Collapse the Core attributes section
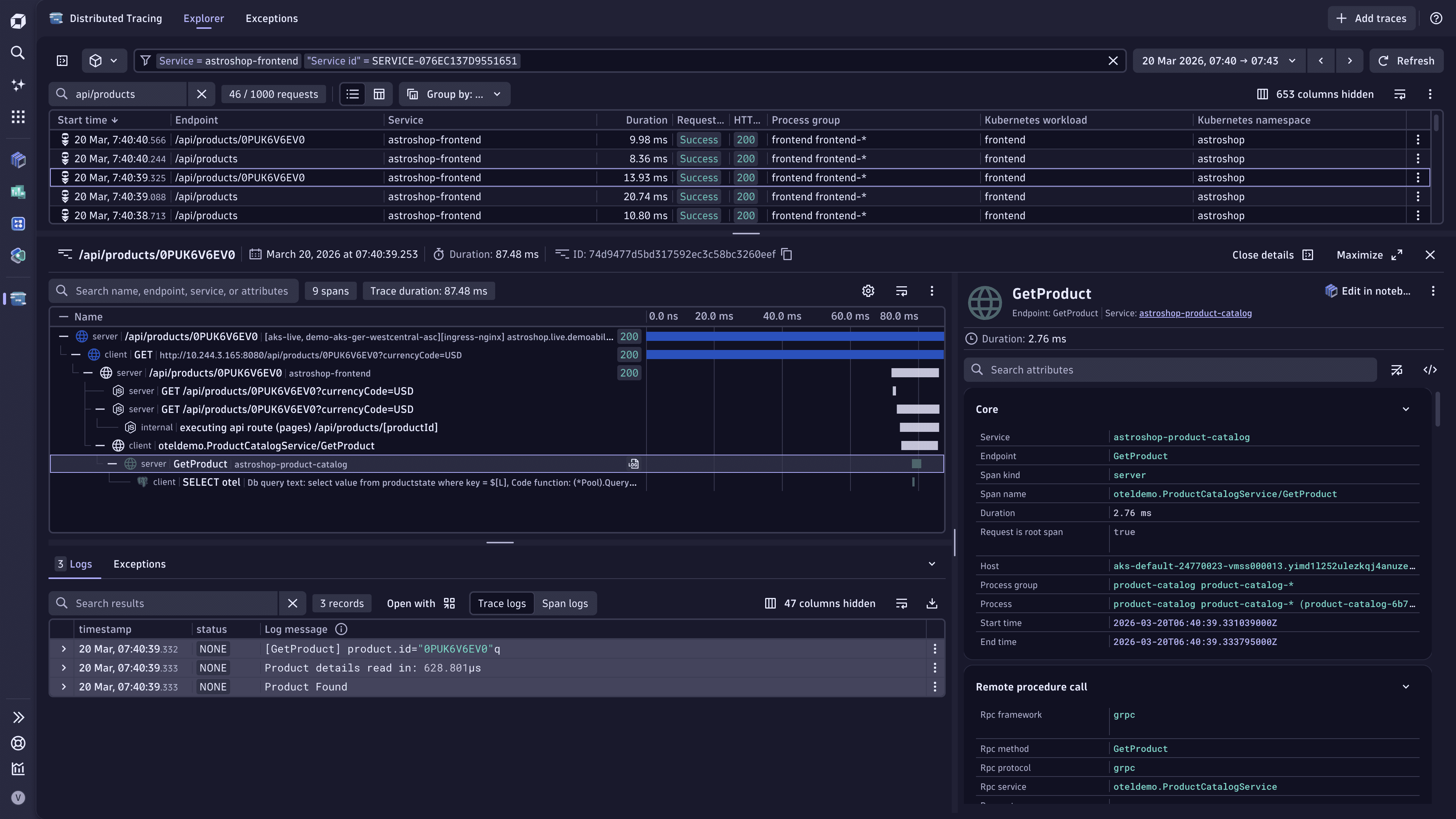This screenshot has width=1456, height=819. (1406, 410)
